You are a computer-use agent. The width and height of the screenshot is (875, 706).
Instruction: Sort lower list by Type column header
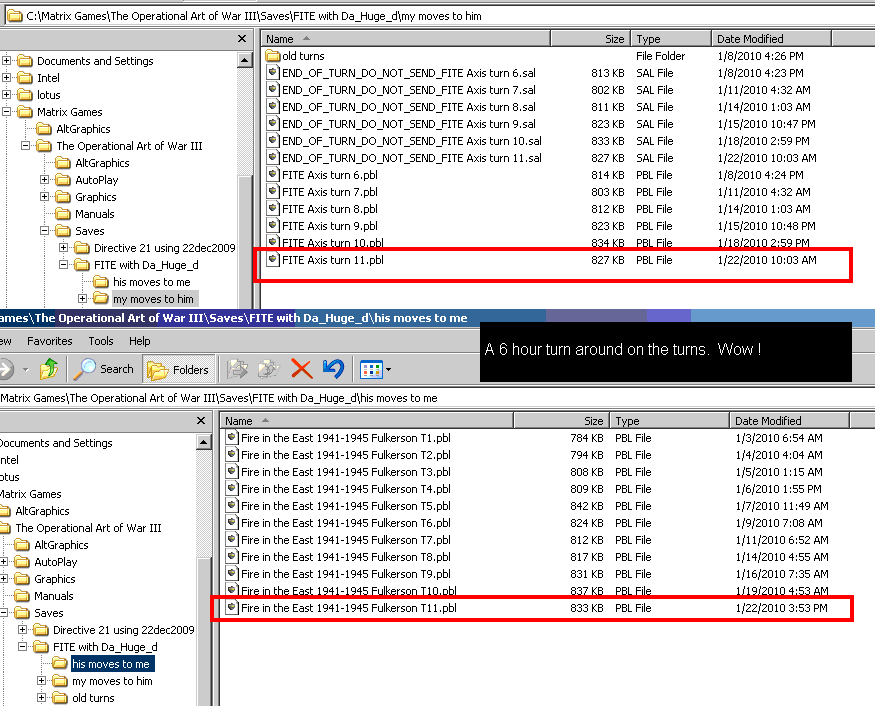(x=670, y=421)
